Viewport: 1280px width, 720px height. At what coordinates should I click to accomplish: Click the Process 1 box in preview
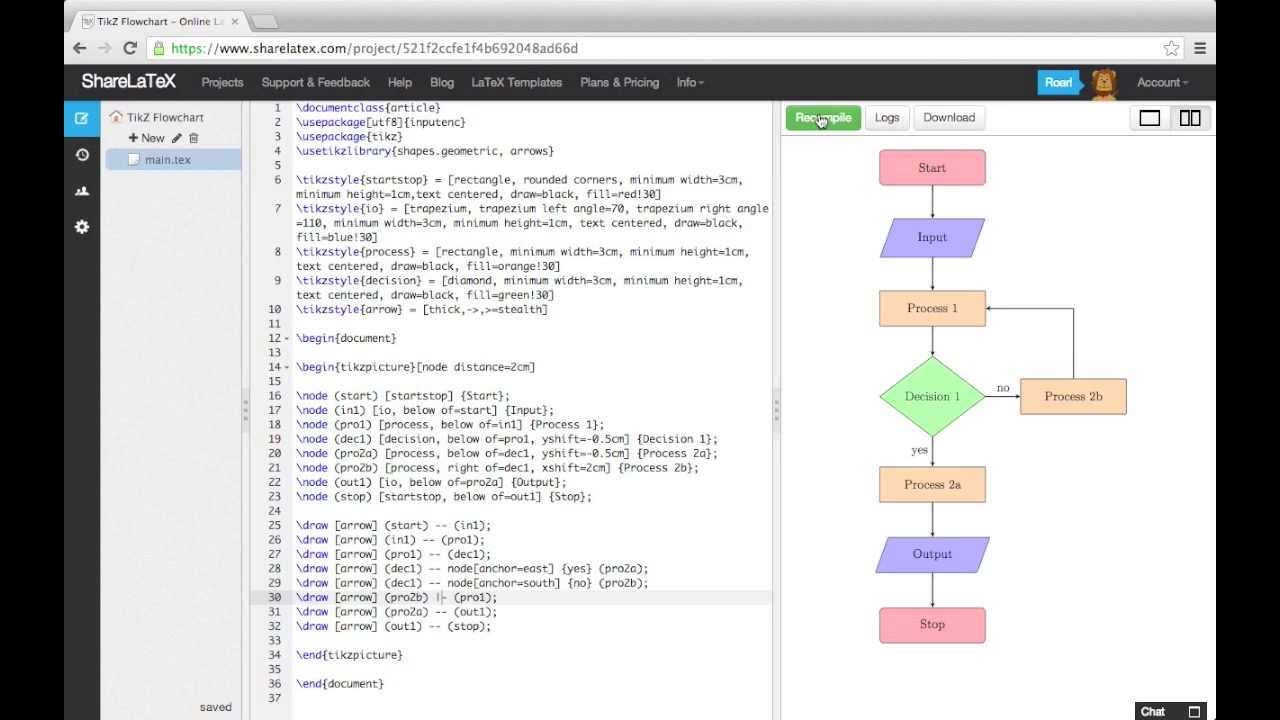(932, 308)
